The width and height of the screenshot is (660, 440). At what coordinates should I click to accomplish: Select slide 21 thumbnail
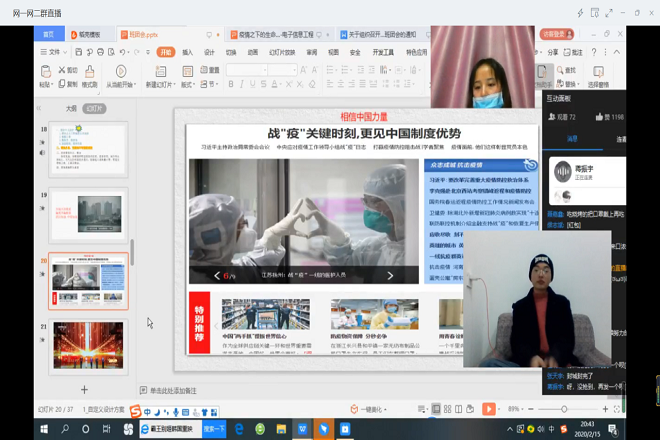tap(88, 346)
